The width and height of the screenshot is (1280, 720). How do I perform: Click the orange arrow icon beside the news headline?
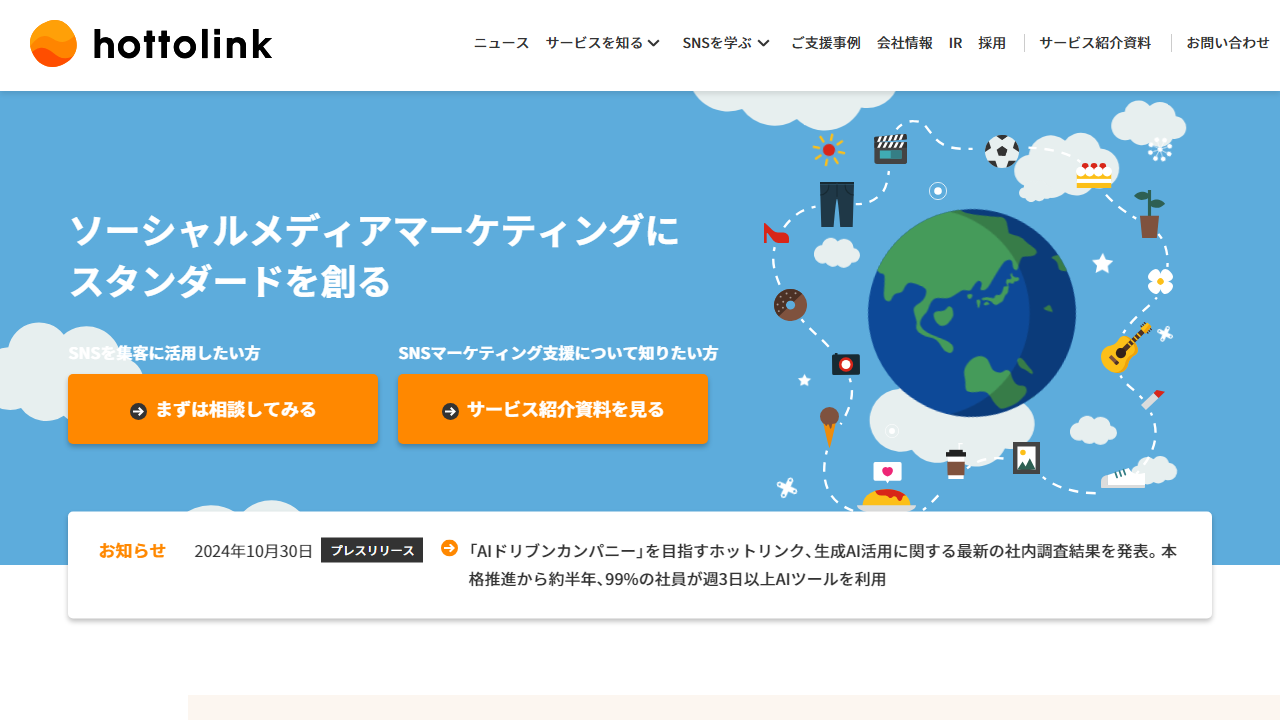[x=449, y=548]
